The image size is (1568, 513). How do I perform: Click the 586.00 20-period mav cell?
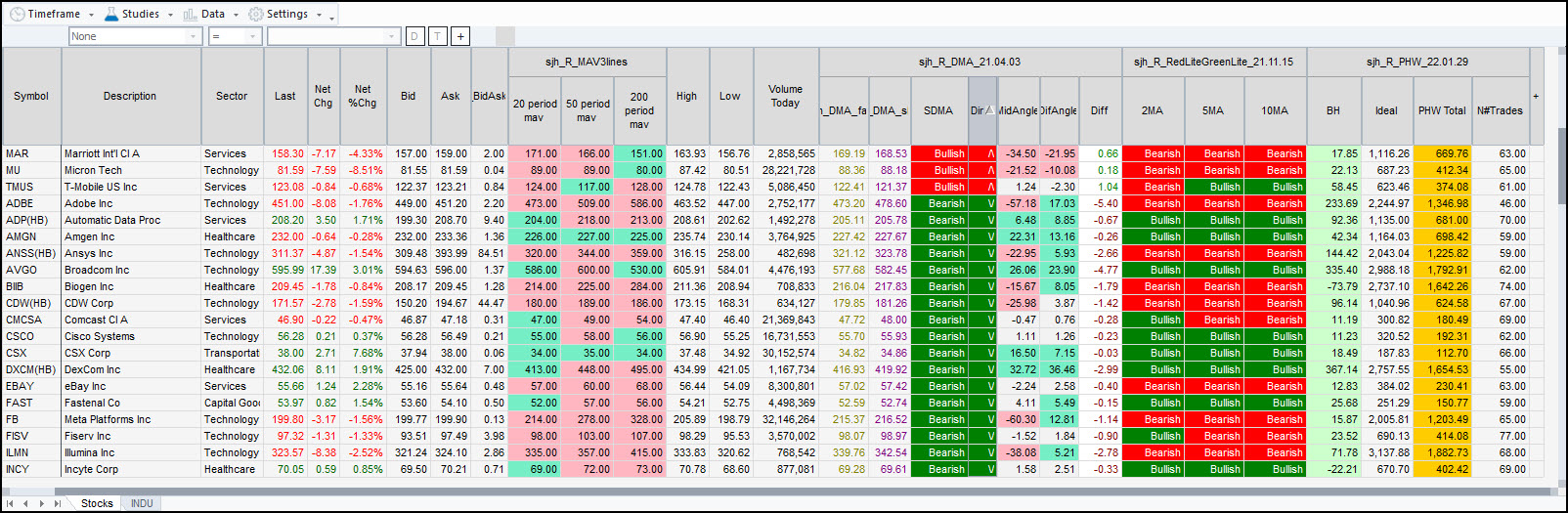(x=535, y=270)
